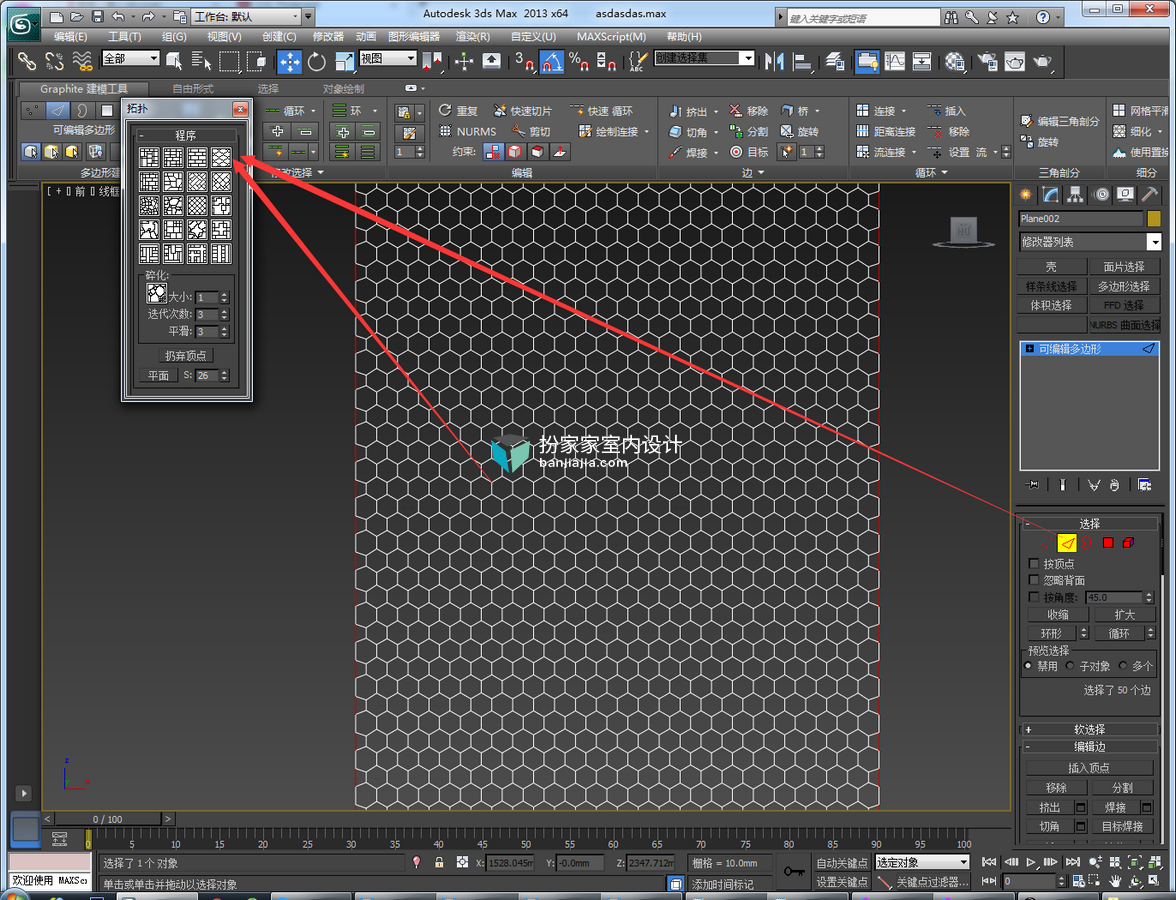1176x900 pixels.
Task: Click the 平面 button in topology panel
Action: pyautogui.click(x=158, y=375)
